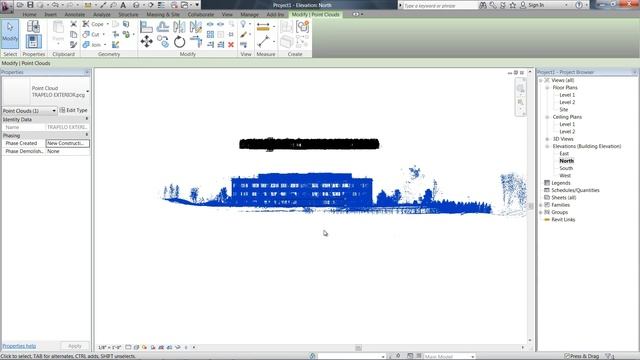640x360 pixels.
Task: Select the Align tool in Modify panel
Action: tap(146, 27)
